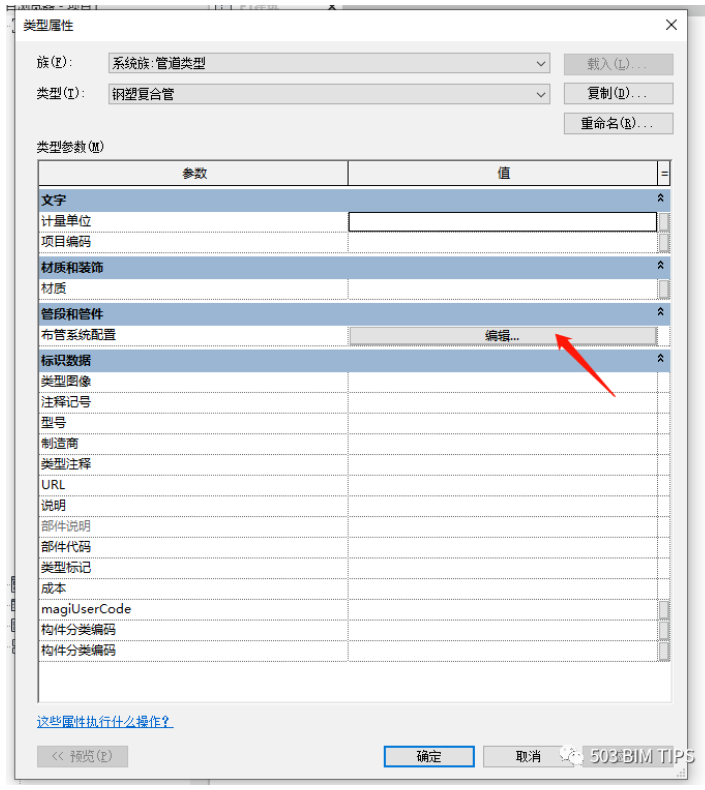705x790 pixels.
Task: Select the 计量单位 parameter label
Action: (66, 221)
